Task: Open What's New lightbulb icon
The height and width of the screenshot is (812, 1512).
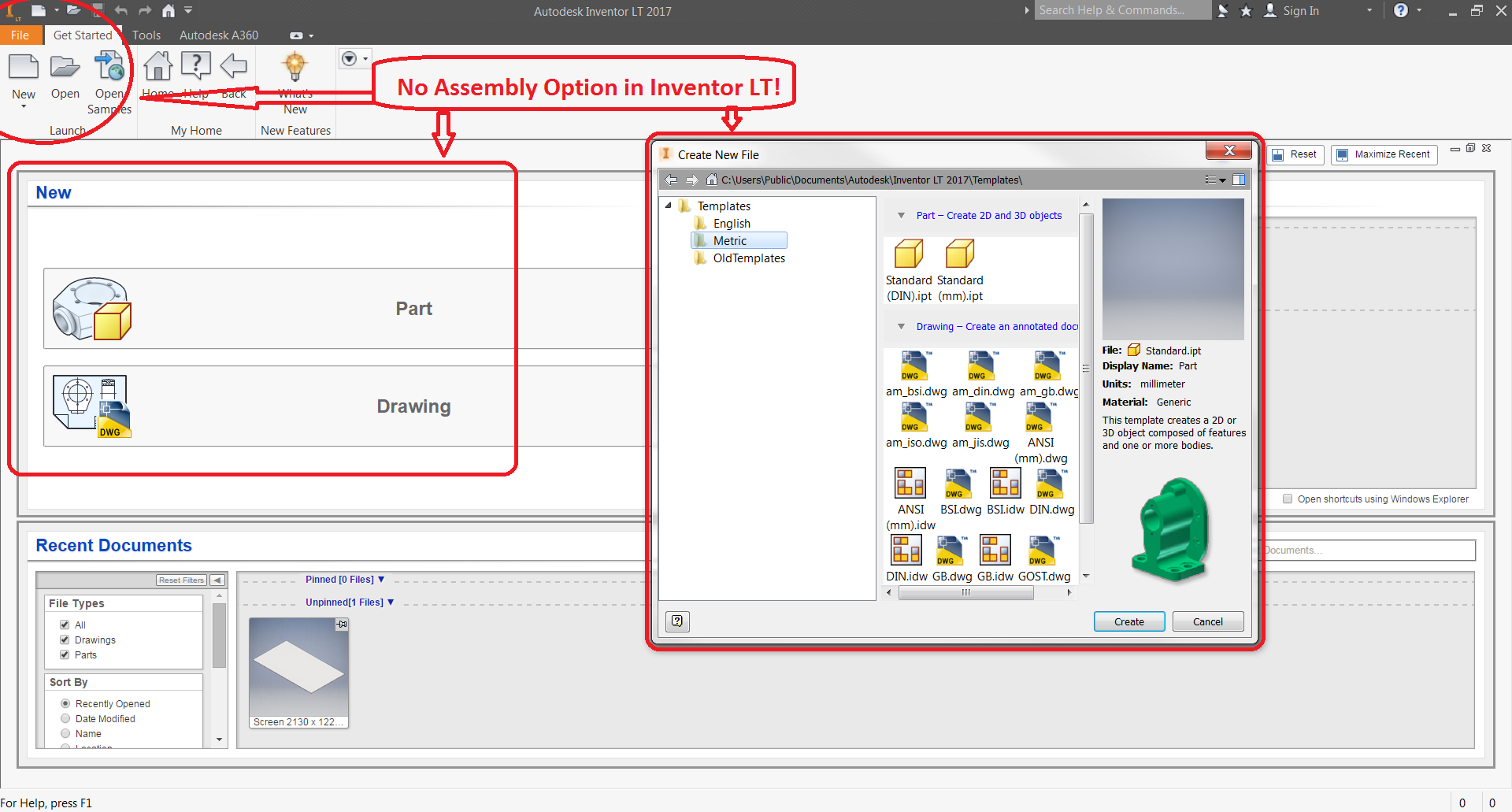Action: (x=295, y=66)
